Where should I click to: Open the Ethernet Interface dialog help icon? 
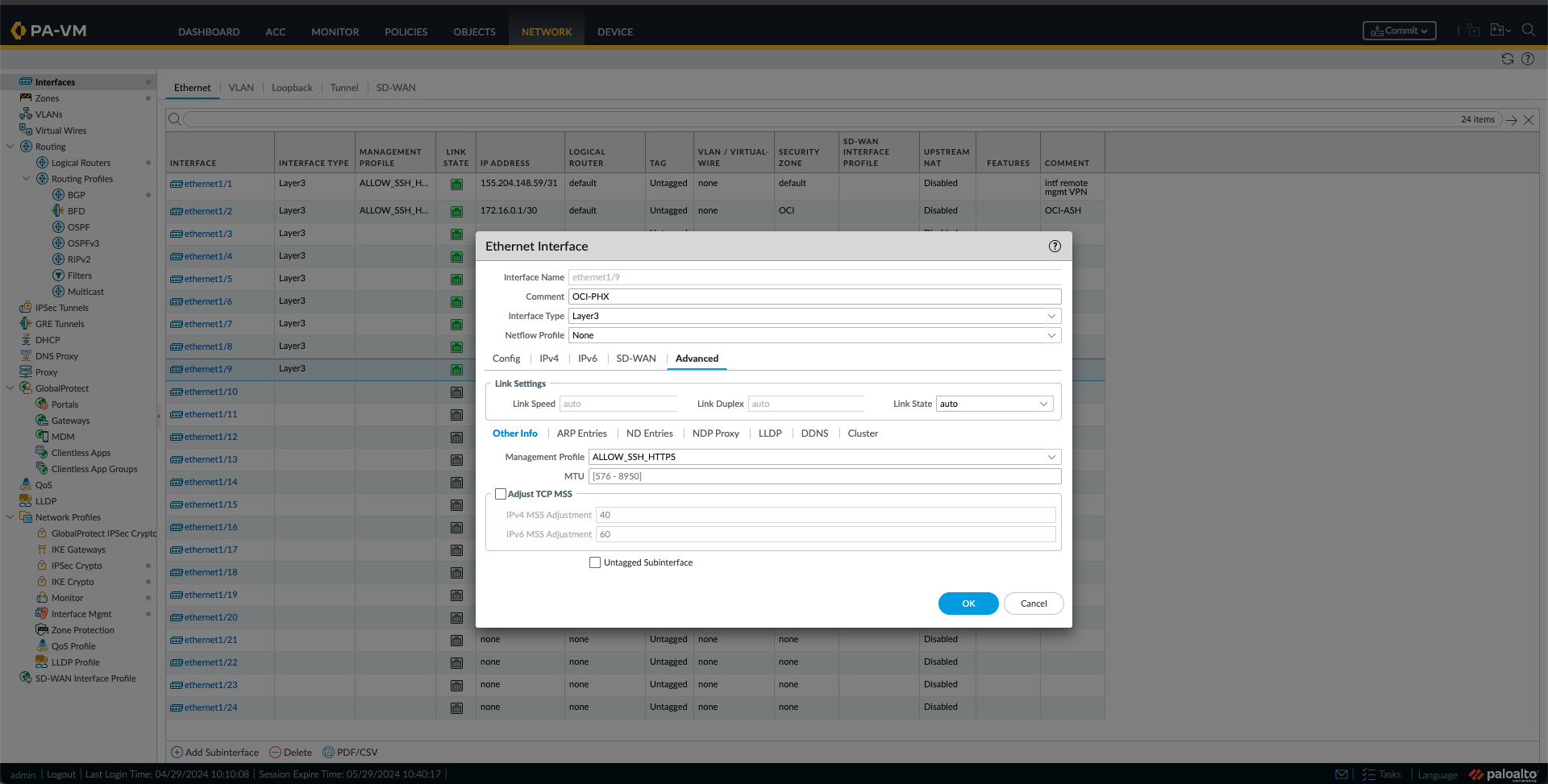(1055, 246)
